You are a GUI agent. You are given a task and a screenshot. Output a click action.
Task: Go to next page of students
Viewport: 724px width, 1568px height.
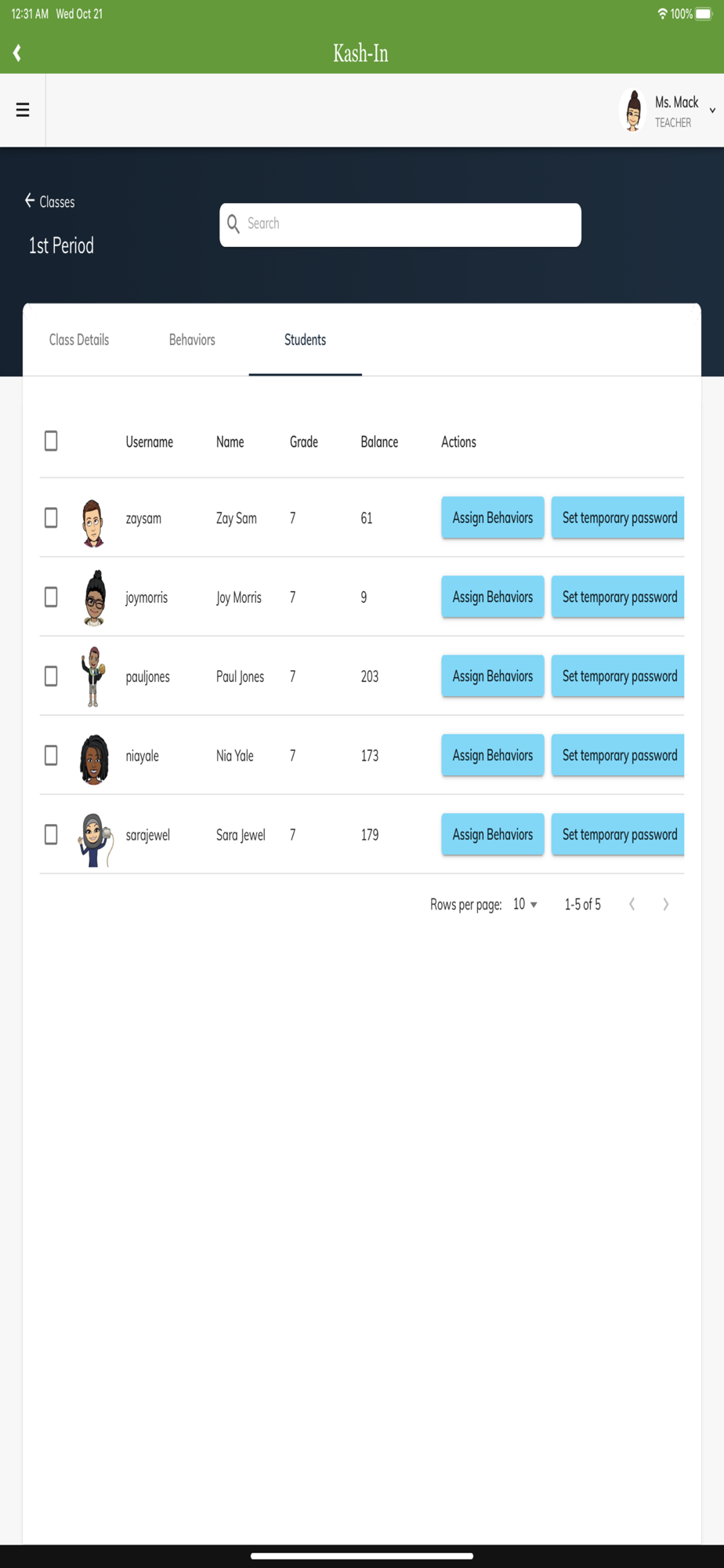pos(665,904)
